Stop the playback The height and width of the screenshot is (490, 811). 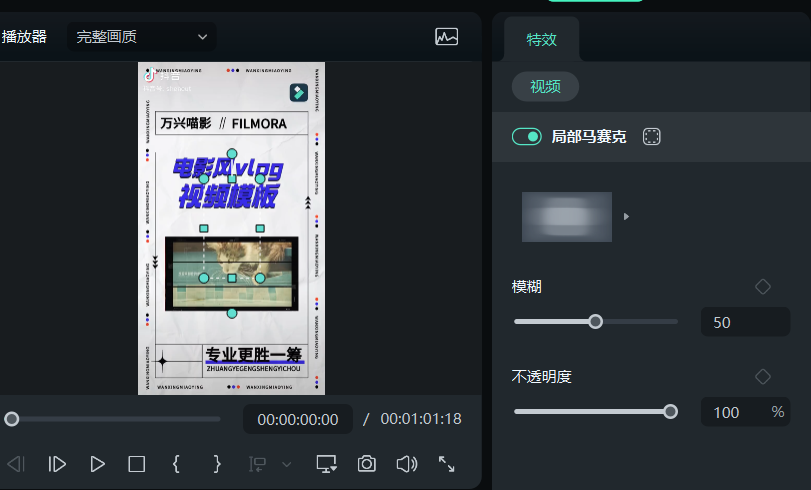pos(137,464)
